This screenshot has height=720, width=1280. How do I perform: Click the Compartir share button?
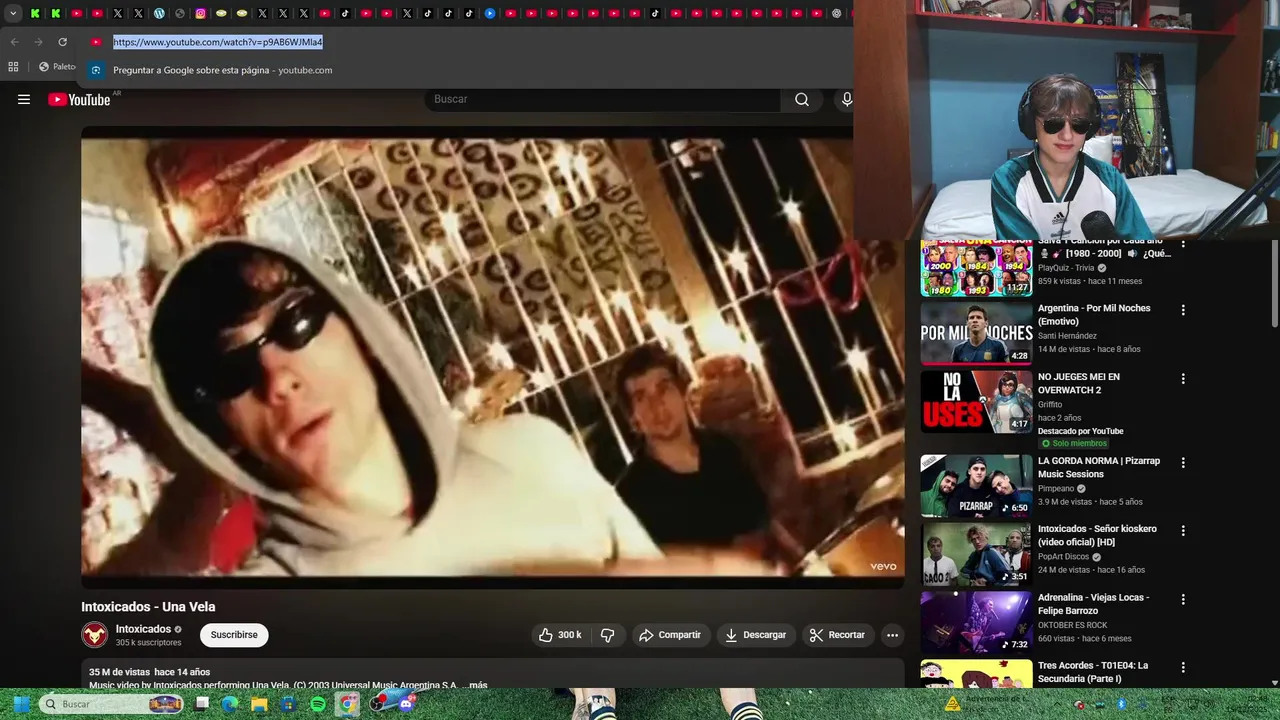(x=670, y=635)
